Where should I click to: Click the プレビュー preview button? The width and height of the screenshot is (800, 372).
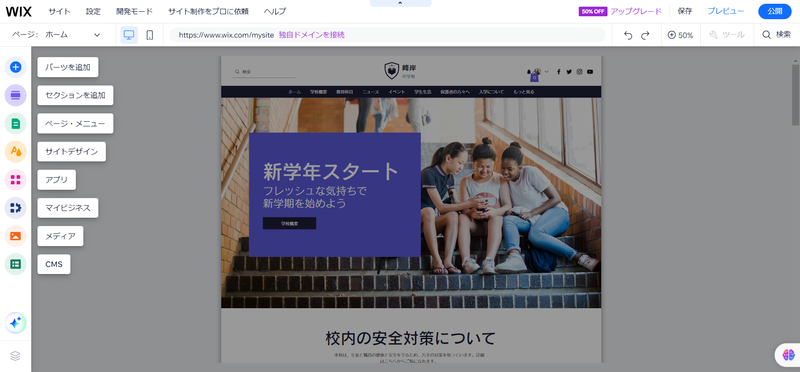click(x=726, y=11)
